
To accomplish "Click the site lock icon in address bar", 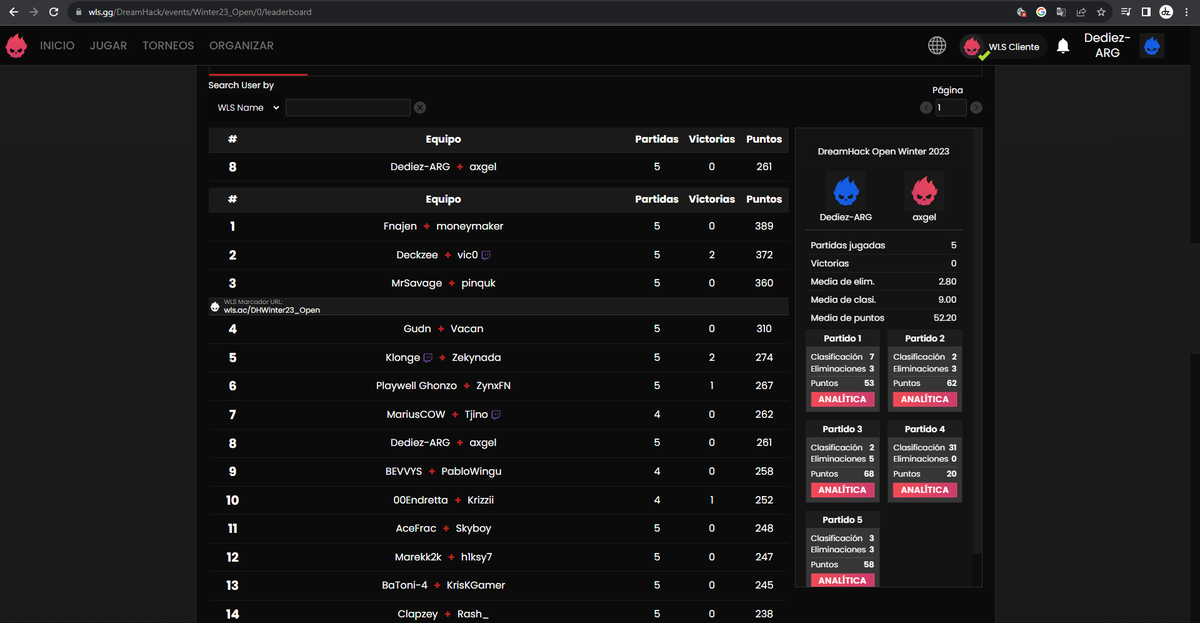I will [78, 12].
